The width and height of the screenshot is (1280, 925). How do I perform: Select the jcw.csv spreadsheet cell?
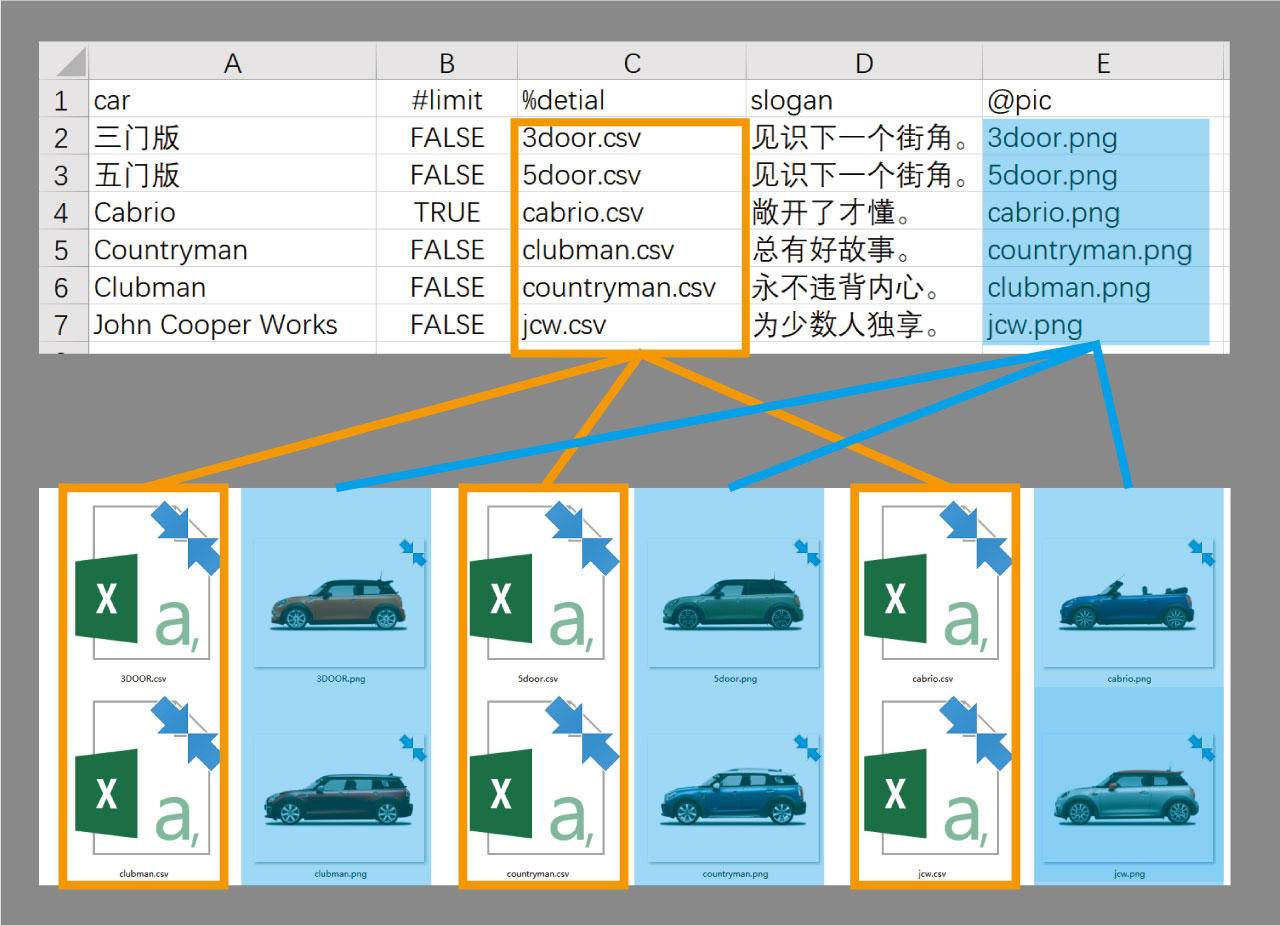point(632,324)
